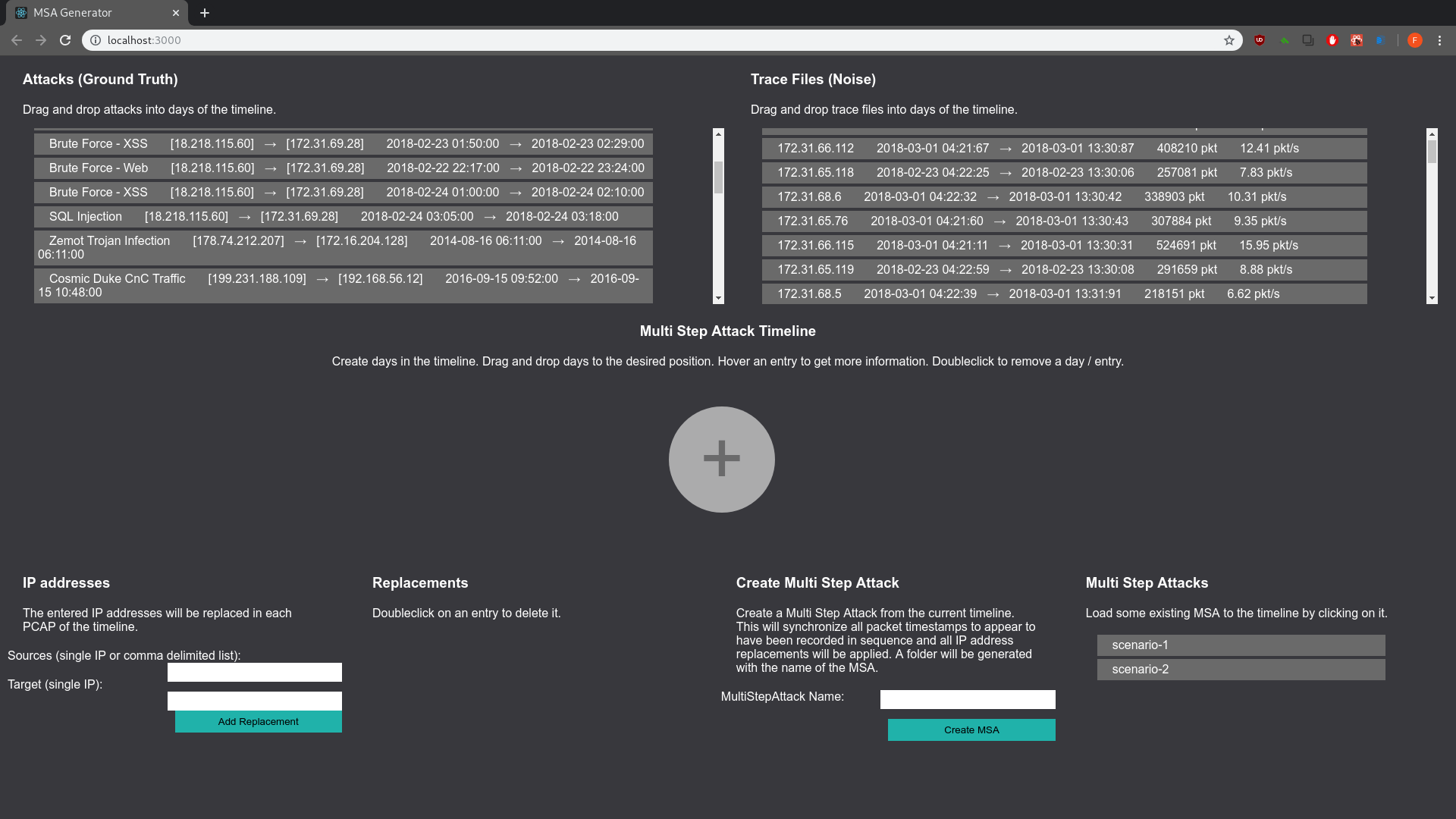The image size is (1456, 819).
Task: Click the MultiStepAttack Name input field
Action: click(968, 699)
